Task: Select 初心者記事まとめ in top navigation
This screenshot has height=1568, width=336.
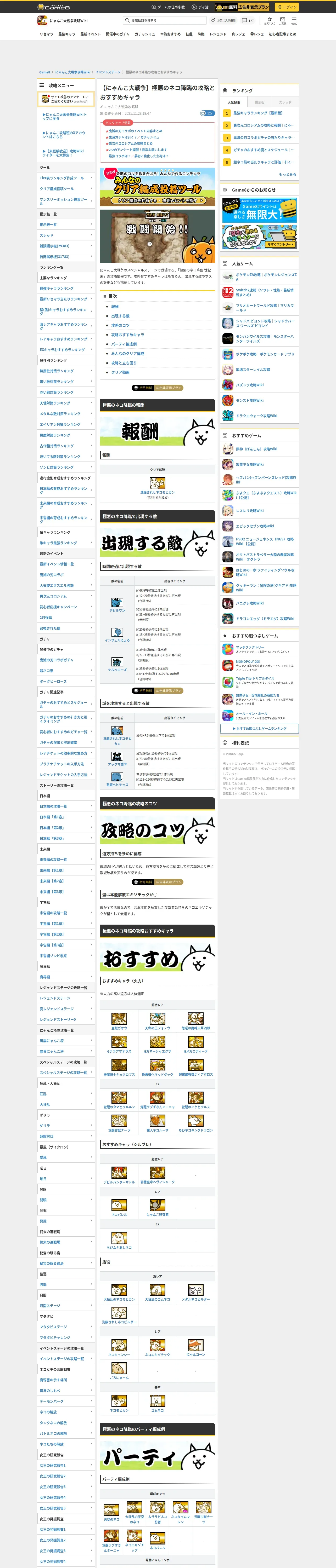Action: (282, 34)
